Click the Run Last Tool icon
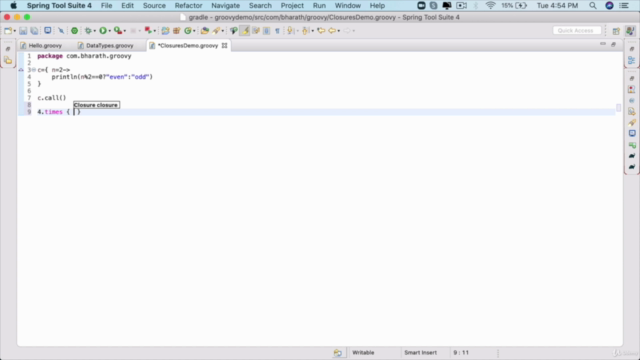 [118, 31]
